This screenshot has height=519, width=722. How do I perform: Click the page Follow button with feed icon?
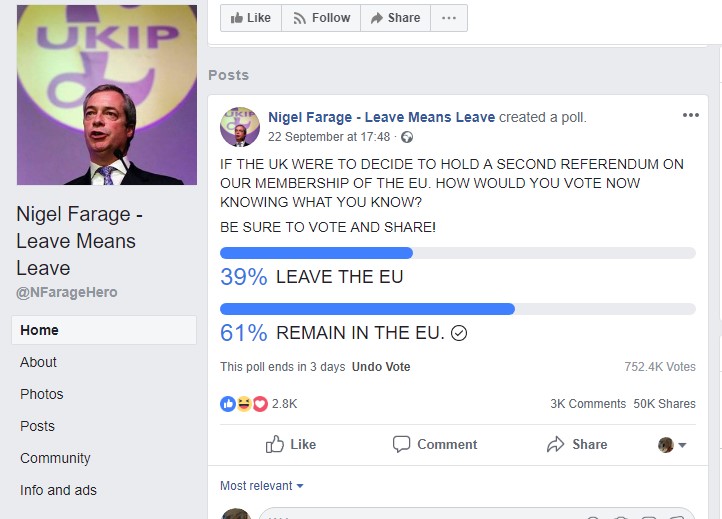coord(321,18)
